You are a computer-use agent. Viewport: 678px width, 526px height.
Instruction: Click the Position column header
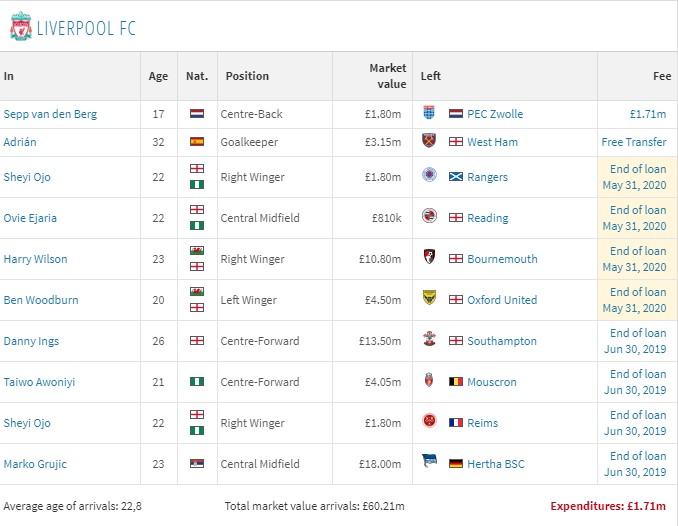coord(247,76)
